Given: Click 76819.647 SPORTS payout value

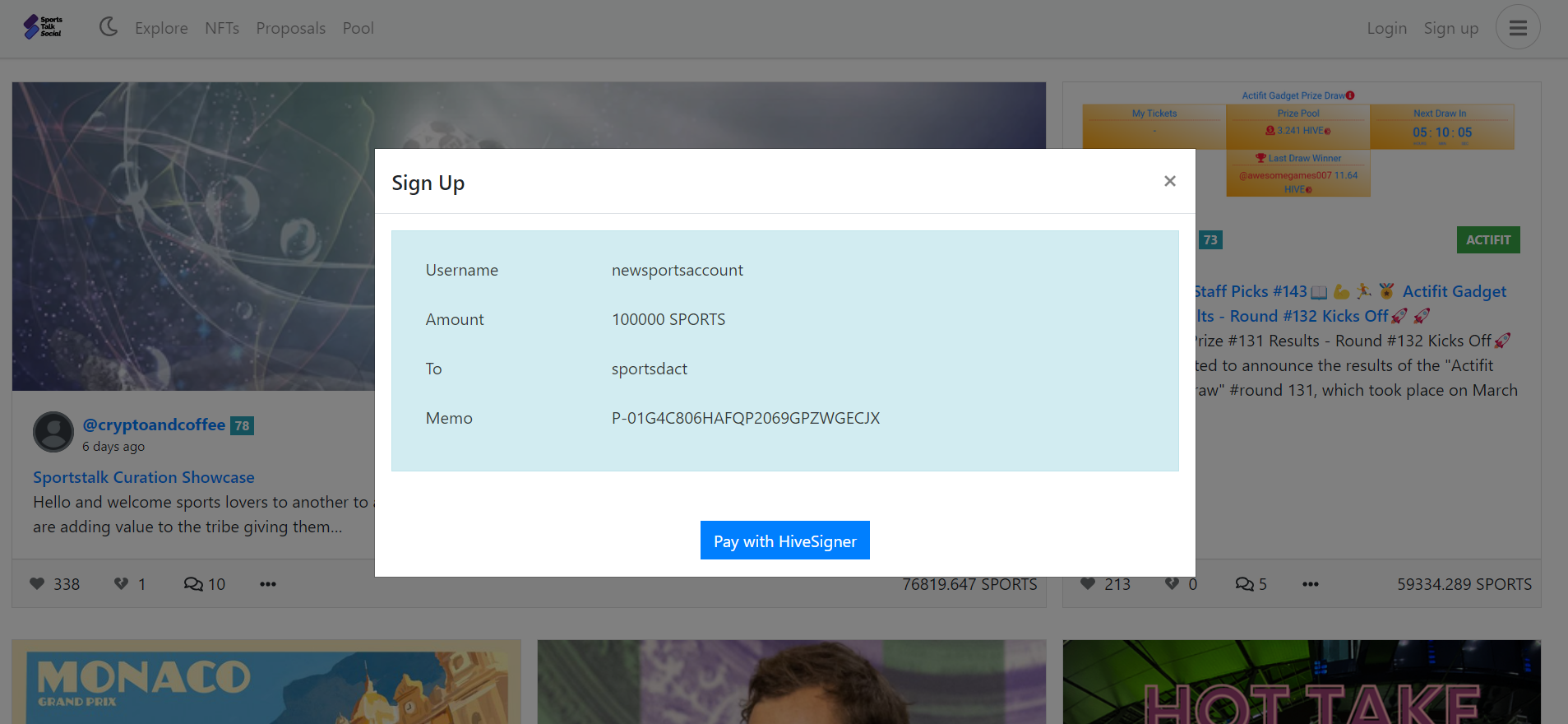Looking at the screenshot, I should coord(969,584).
